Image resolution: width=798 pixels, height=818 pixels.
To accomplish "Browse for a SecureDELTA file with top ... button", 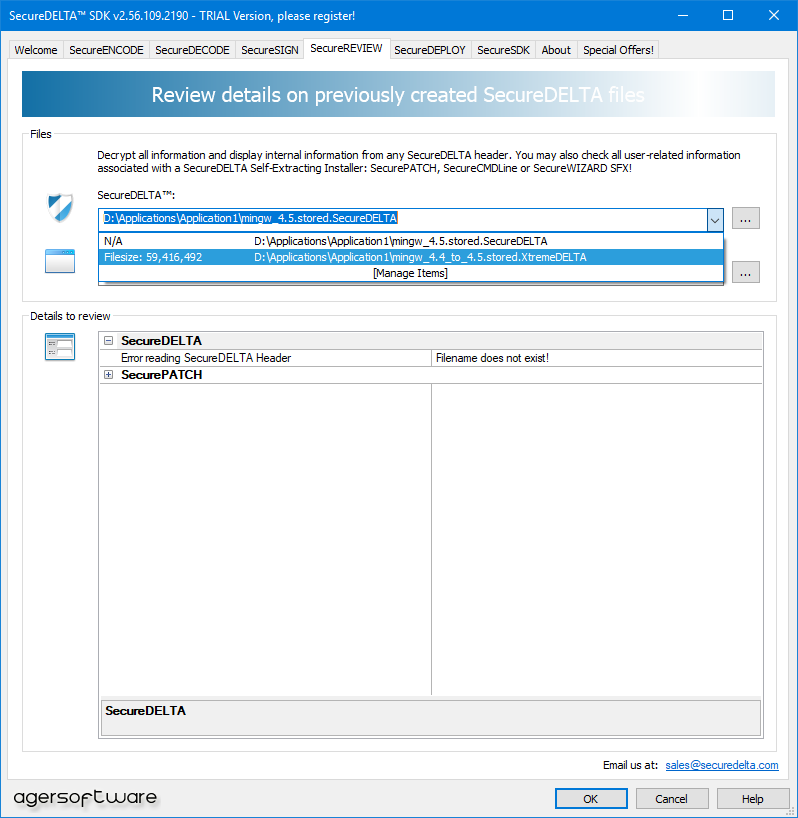I will click(745, 219).
